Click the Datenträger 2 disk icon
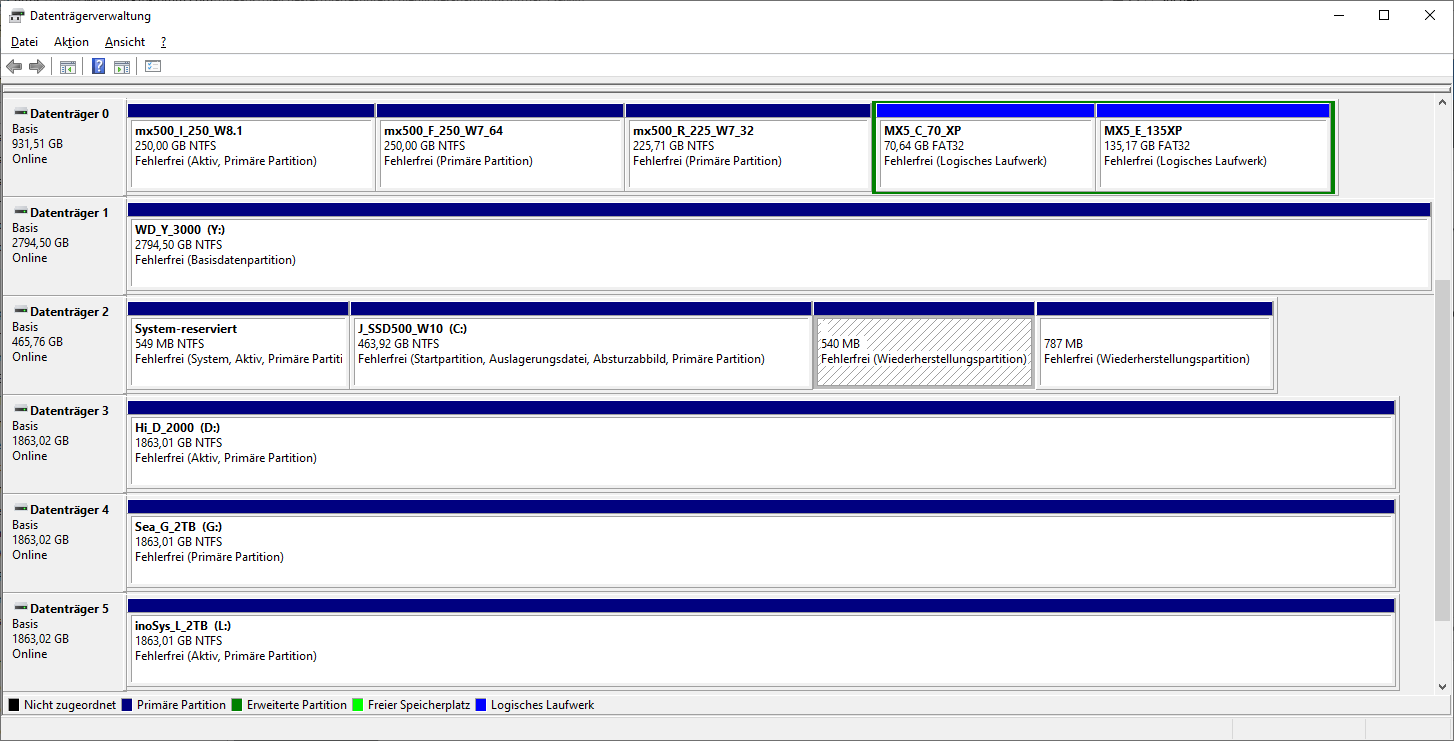This screenshot has height=741, width=1454. pyautogui.click(x=20, y=311)
